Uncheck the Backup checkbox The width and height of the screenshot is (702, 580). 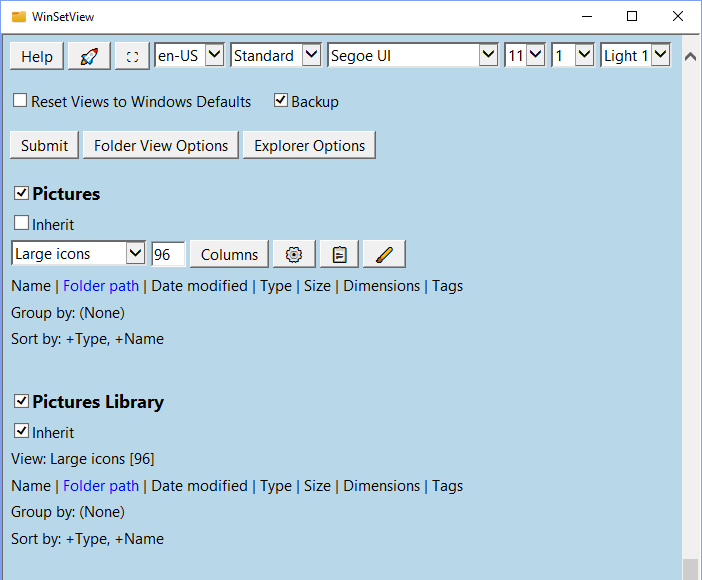281,100
